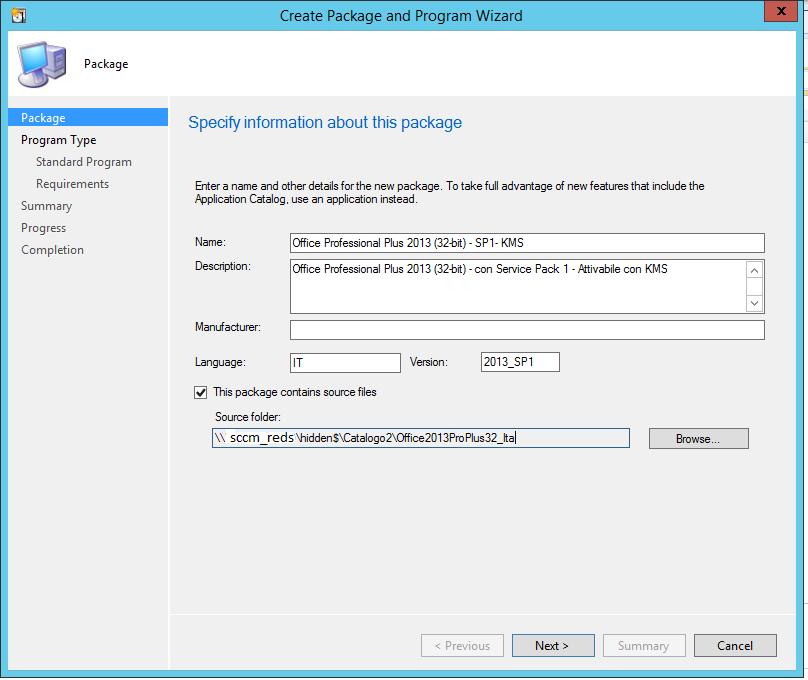808x680 pixels.
Task: Click the Browse... button
Action: pos(698,439)
